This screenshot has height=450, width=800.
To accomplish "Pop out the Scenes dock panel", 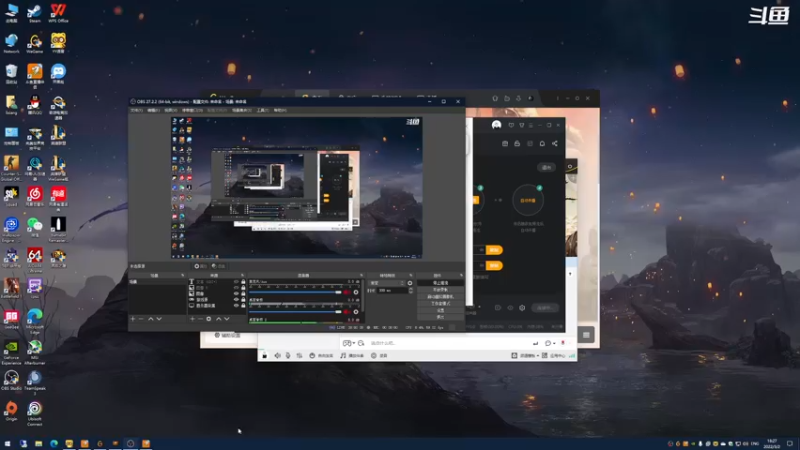I will click(x=183, y=276).
